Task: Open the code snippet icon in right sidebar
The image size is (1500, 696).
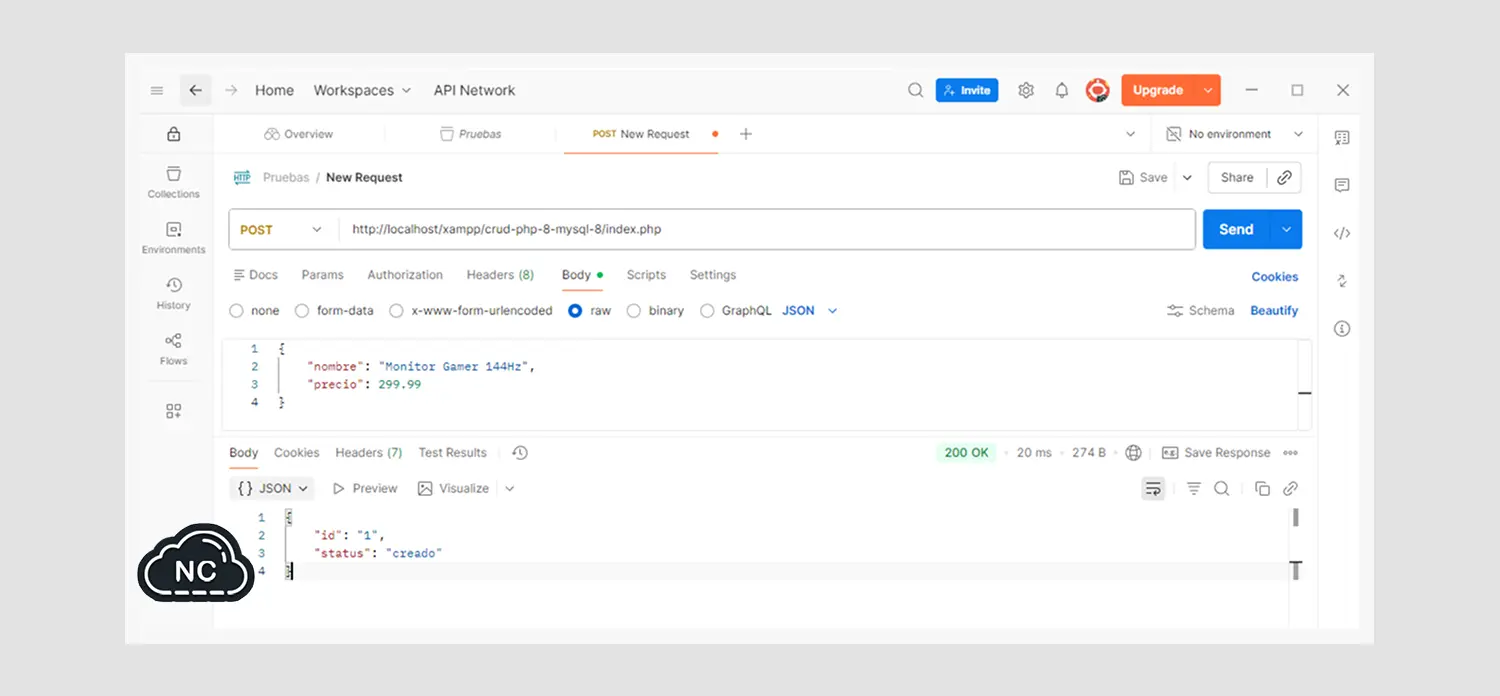Action: tap(1342, 233)
